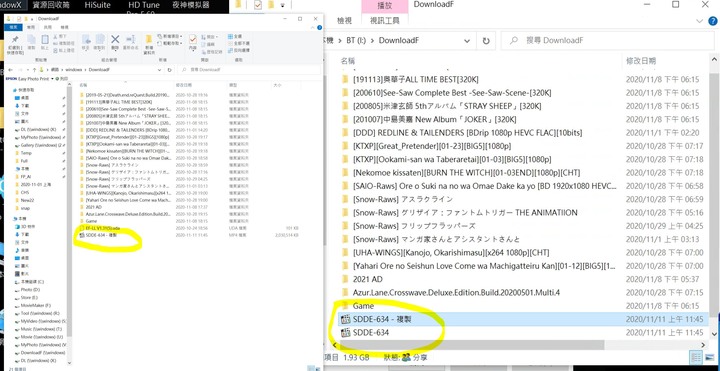Click the Paste icon in left window ribbon
720x371 pixels.
click(x=45, y=40)
